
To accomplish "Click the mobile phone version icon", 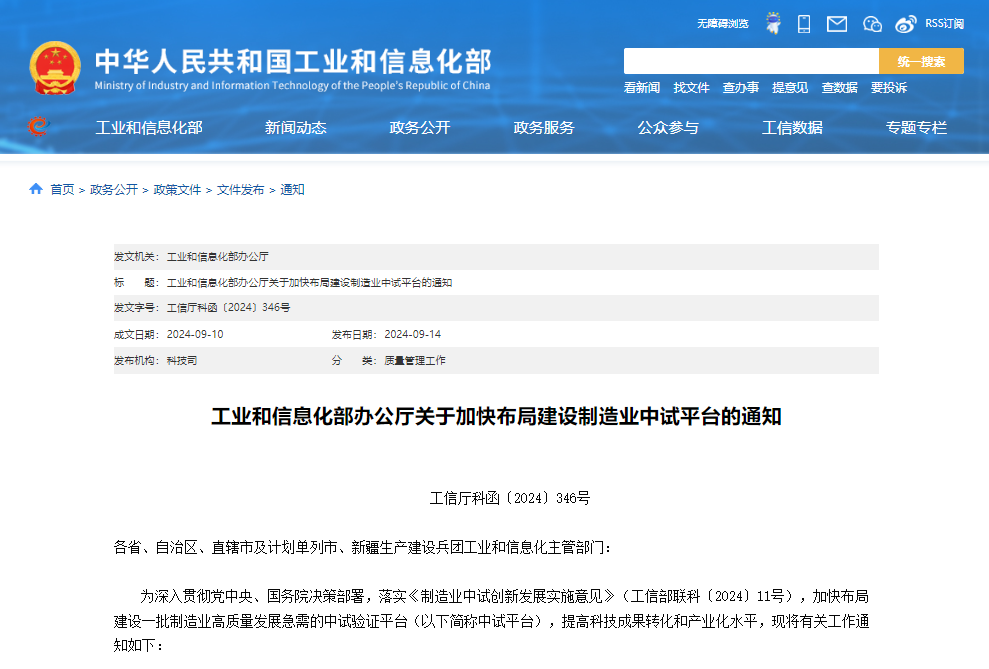I will coord(803,23).
